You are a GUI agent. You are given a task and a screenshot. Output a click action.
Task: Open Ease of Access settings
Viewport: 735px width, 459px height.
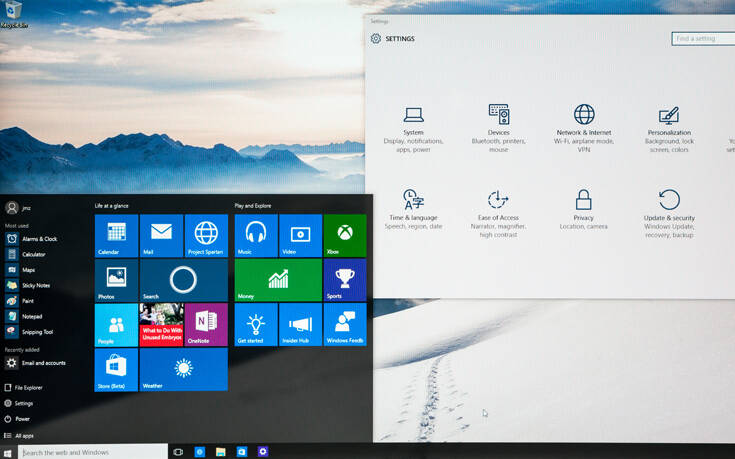pos(498,214)
